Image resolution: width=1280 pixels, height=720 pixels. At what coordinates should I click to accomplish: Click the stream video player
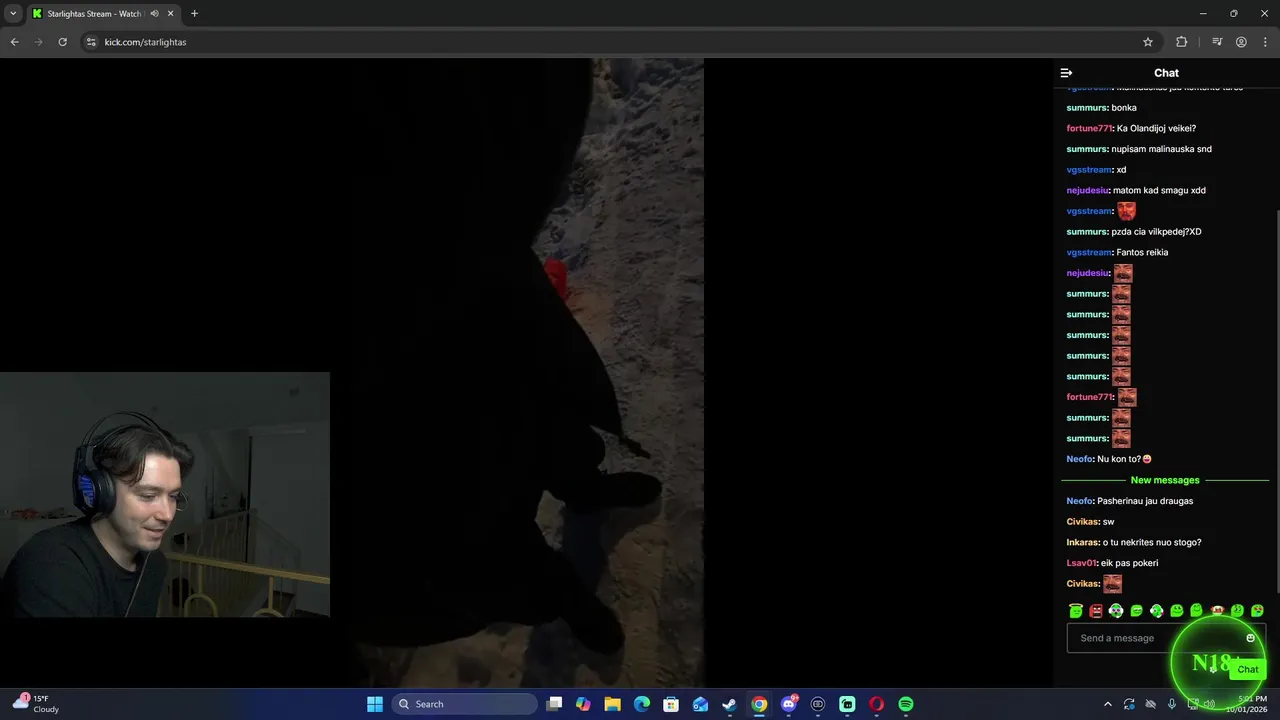click(x=527, y=373)
